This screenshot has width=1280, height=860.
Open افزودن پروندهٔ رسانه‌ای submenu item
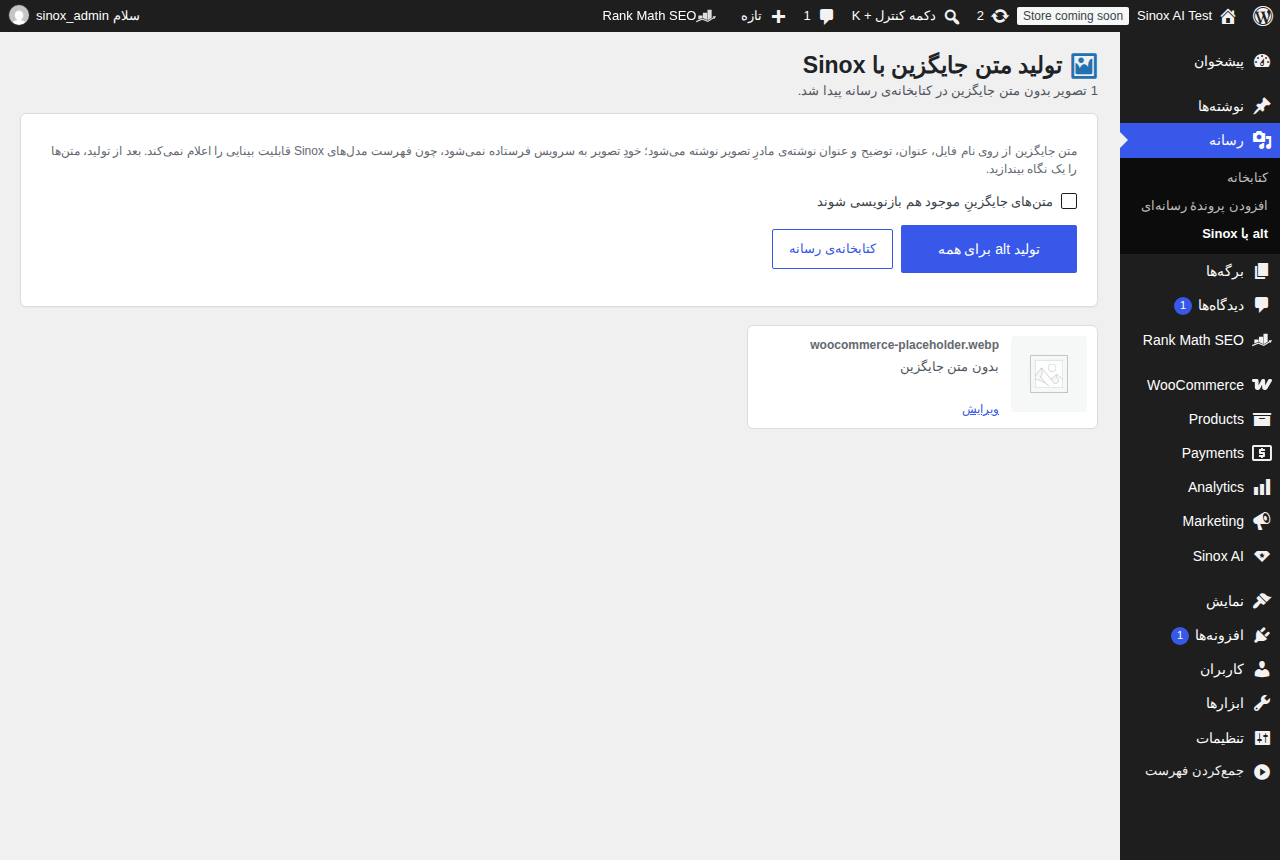click(x=1204, y=205)
